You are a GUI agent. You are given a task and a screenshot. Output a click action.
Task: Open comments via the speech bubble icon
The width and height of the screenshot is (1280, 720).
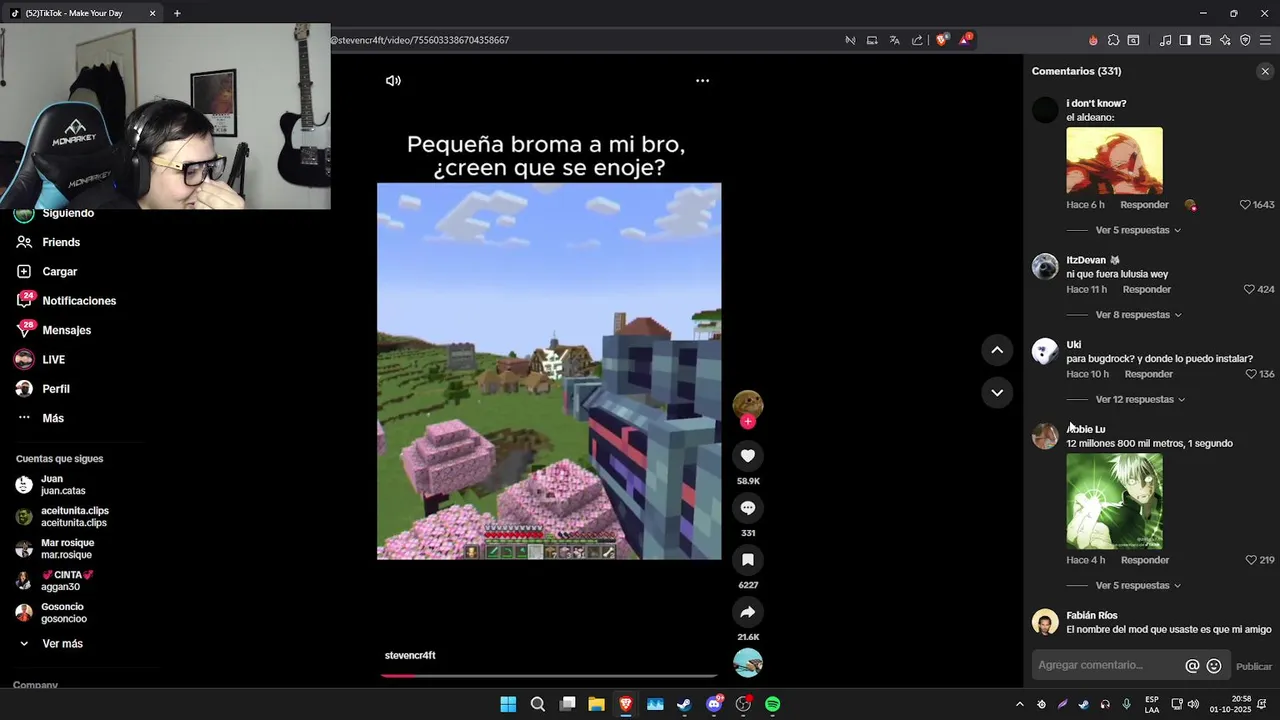[747, 508]
